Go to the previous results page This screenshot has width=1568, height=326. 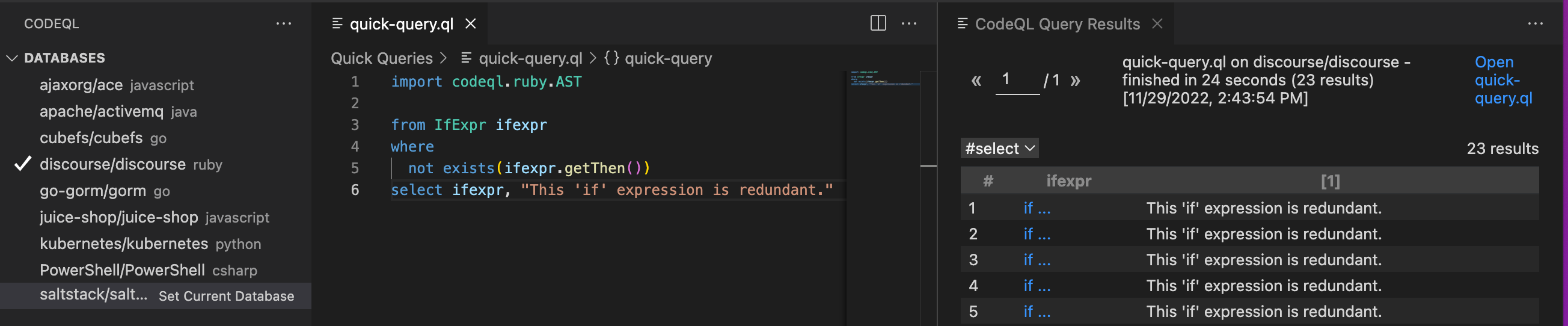tap(976, 81)
